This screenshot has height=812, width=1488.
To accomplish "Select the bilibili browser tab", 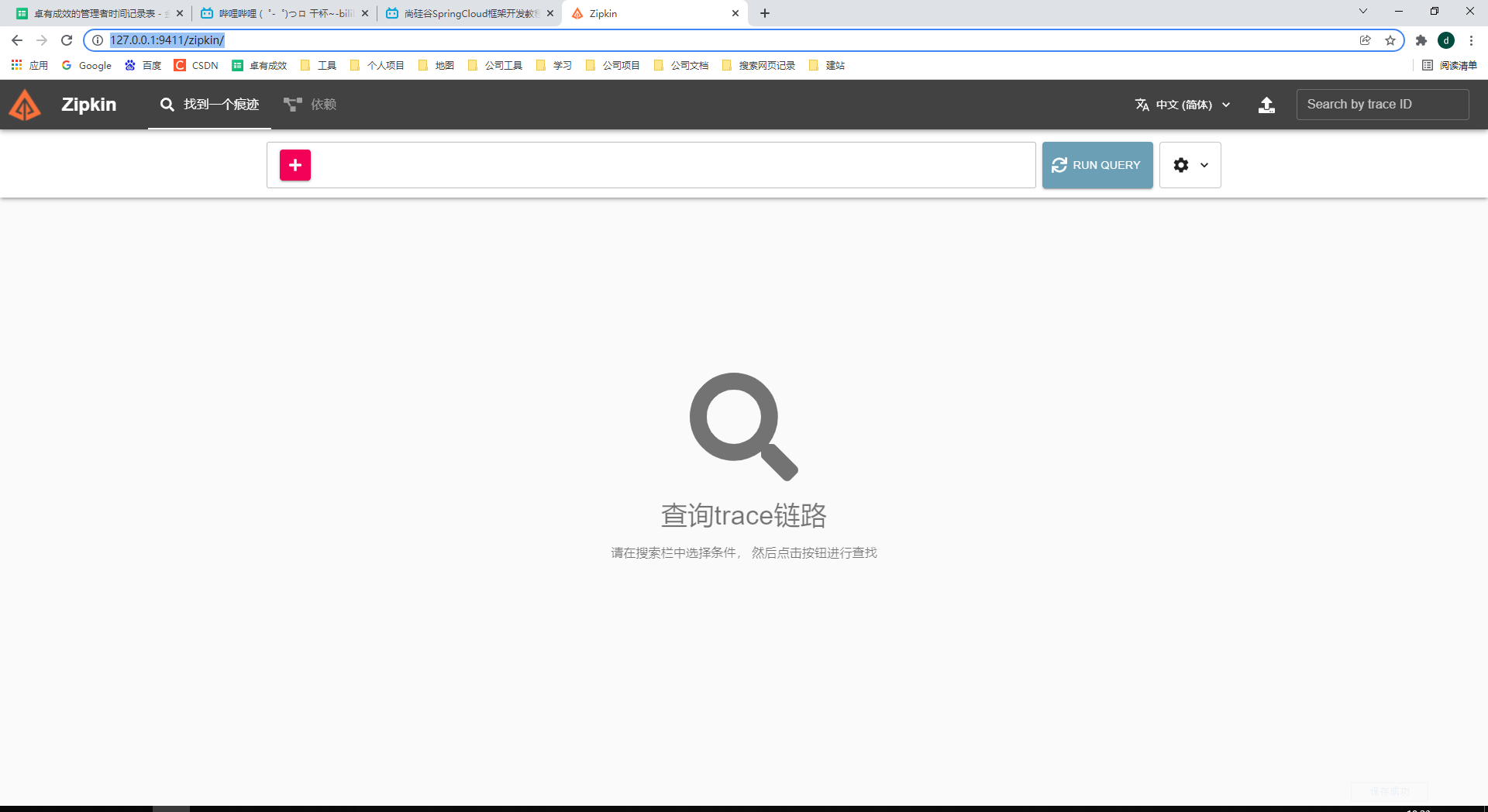I will click(x=279, y=13).
